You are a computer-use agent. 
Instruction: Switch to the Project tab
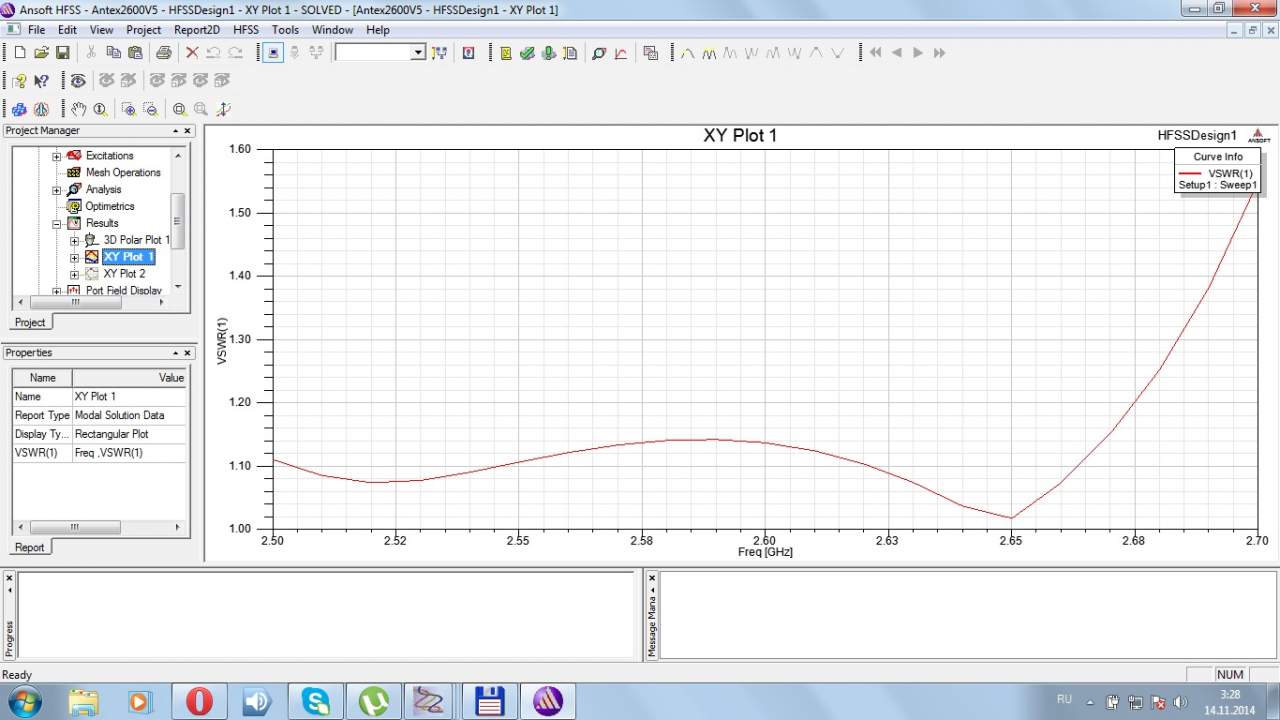pyautogui.click(x=30, y=322)
